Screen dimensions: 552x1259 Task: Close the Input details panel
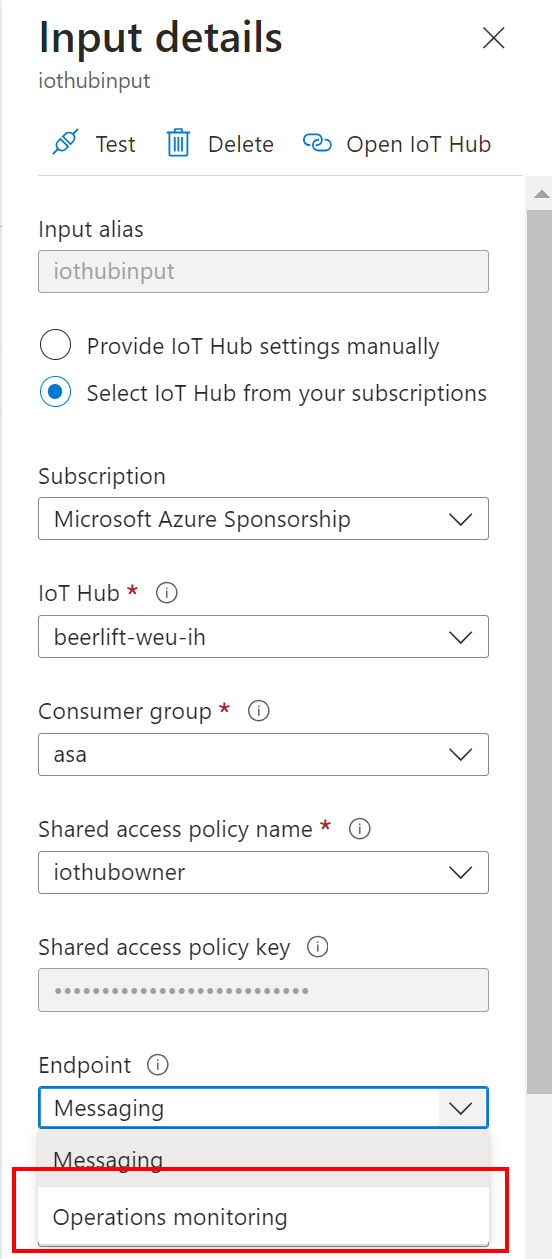point(493,38)
